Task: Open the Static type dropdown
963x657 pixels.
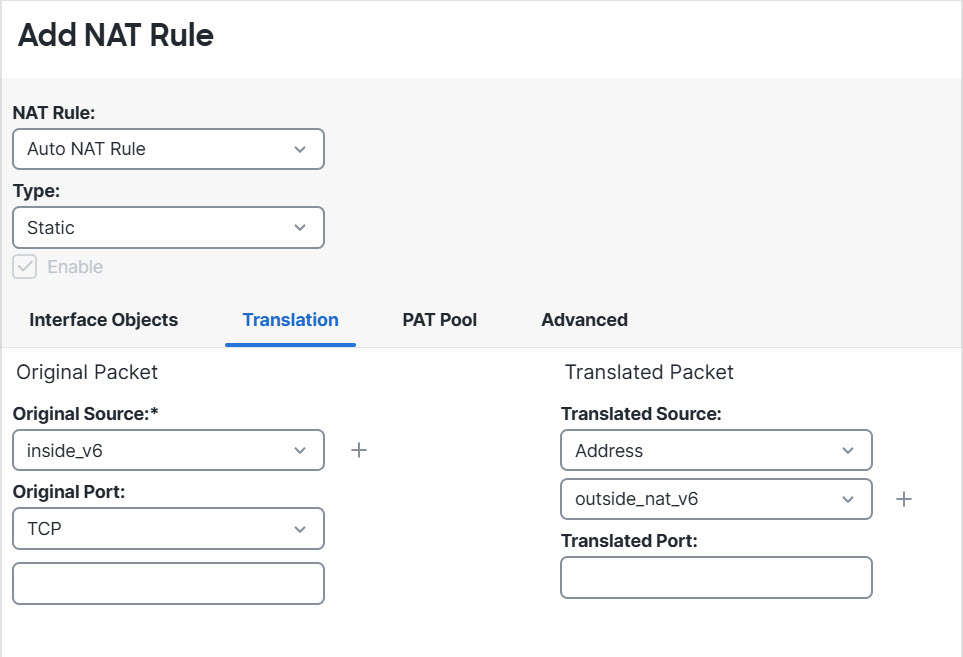Action: point(168,228)
